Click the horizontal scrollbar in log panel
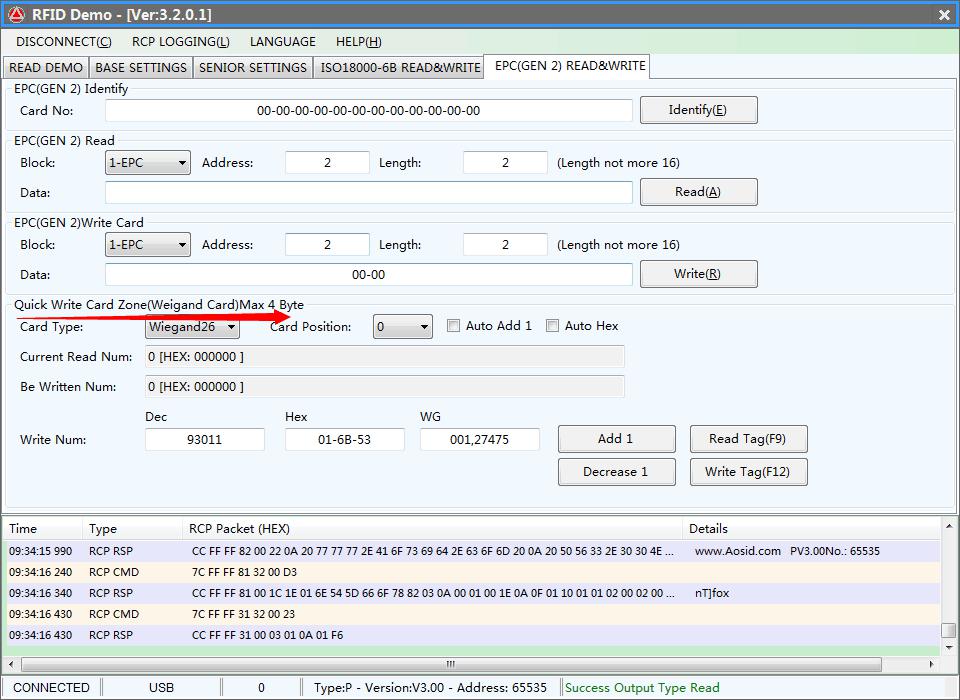The height and width of the screenshot is (700, 960). tap(450, 664)
